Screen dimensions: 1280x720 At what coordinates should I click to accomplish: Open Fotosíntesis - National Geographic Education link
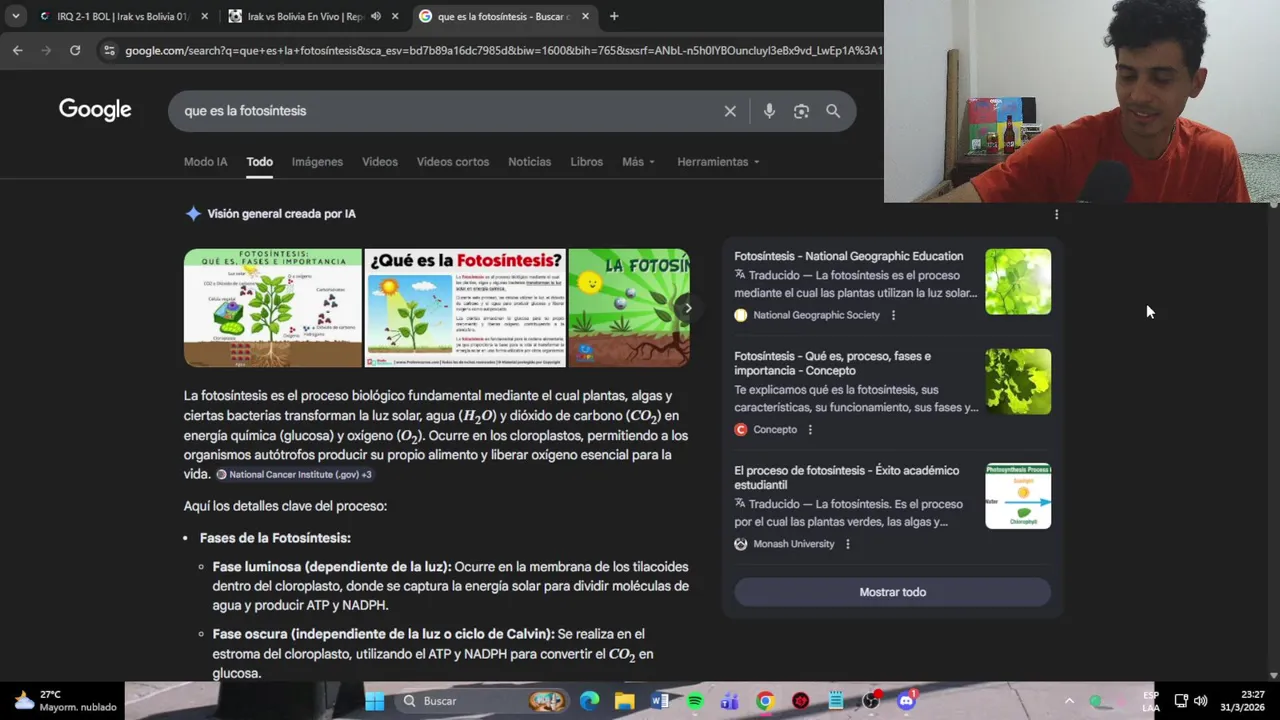click(848, 256)
